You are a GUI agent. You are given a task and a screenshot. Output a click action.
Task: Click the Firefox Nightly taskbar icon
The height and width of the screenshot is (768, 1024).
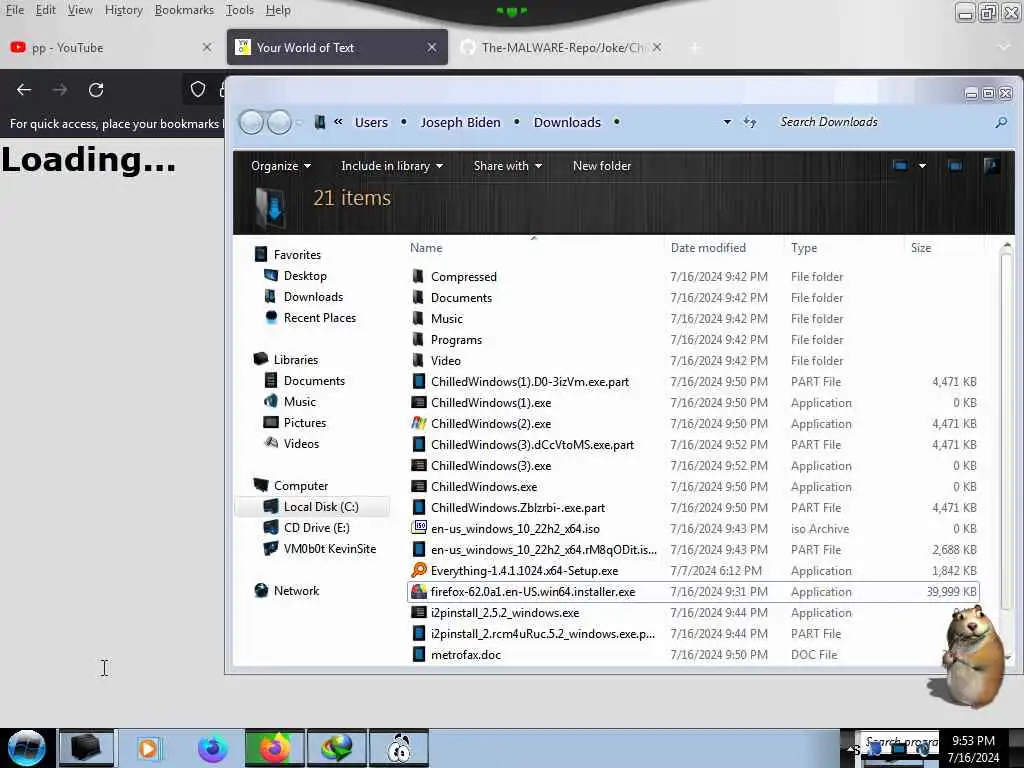coord(213,748)
